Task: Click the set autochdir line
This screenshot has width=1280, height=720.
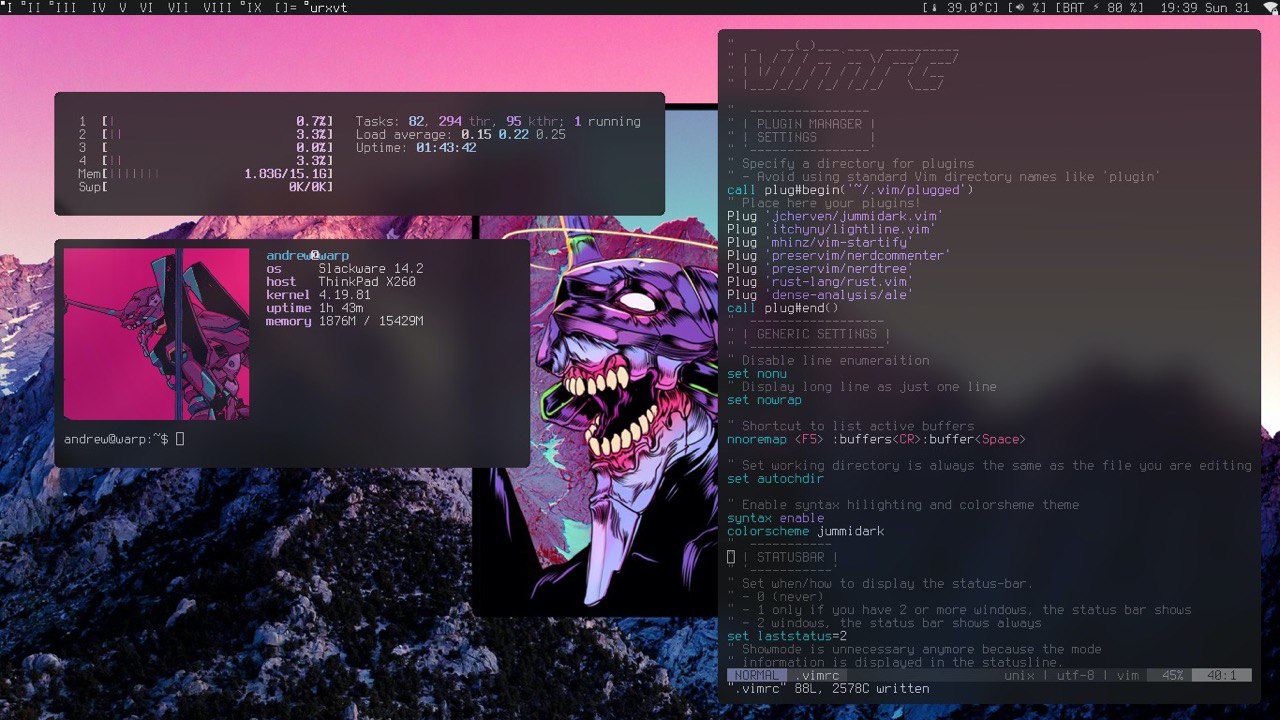Action: (776, 478)
